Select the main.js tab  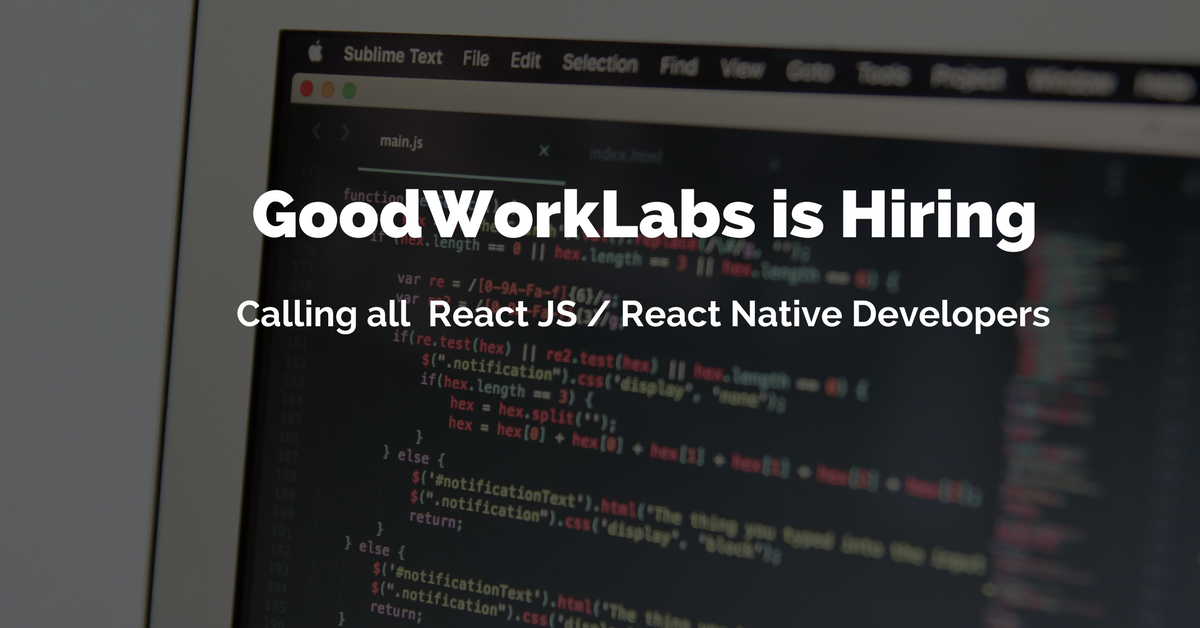[400, 142]
